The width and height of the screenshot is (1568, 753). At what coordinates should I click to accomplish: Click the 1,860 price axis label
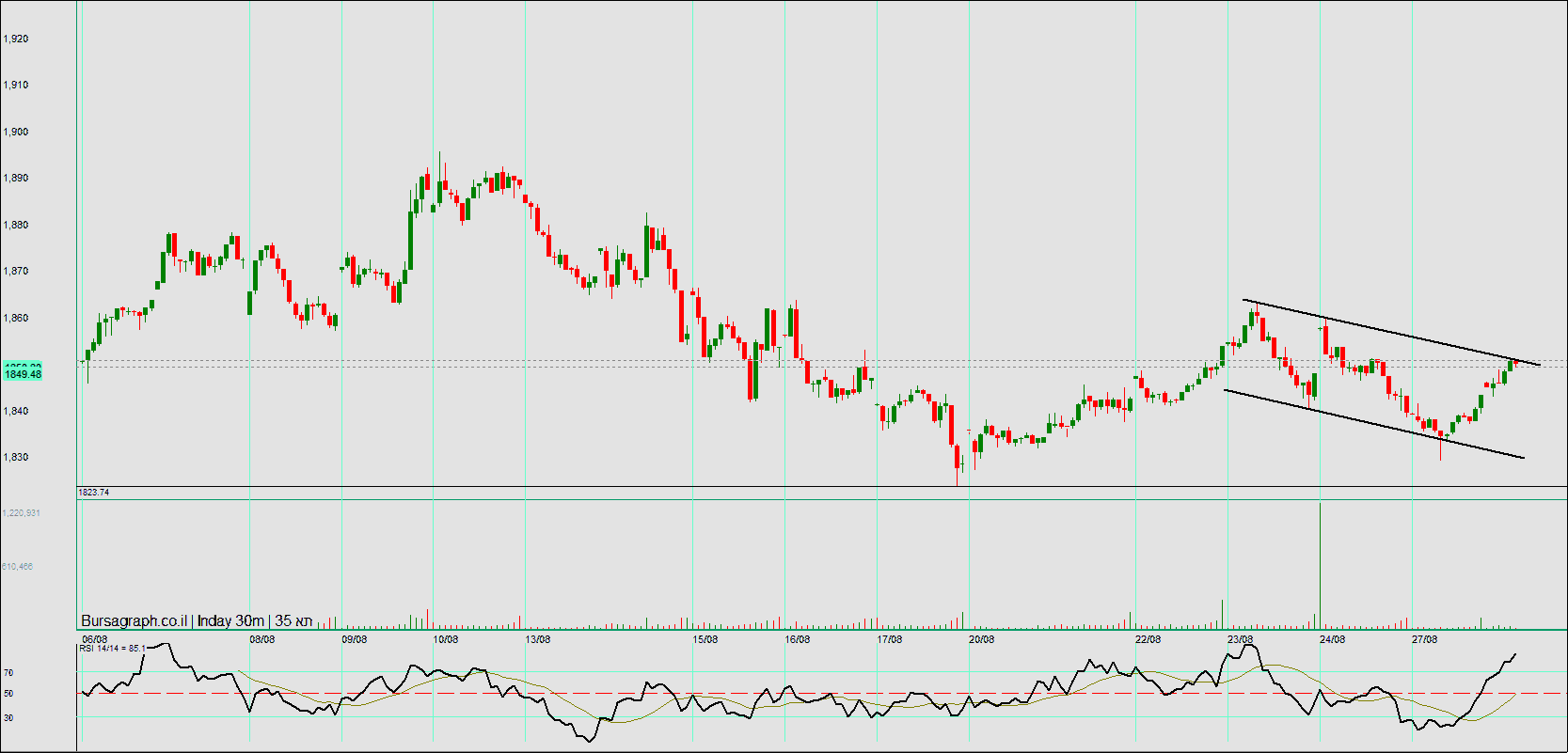(16, 318)
